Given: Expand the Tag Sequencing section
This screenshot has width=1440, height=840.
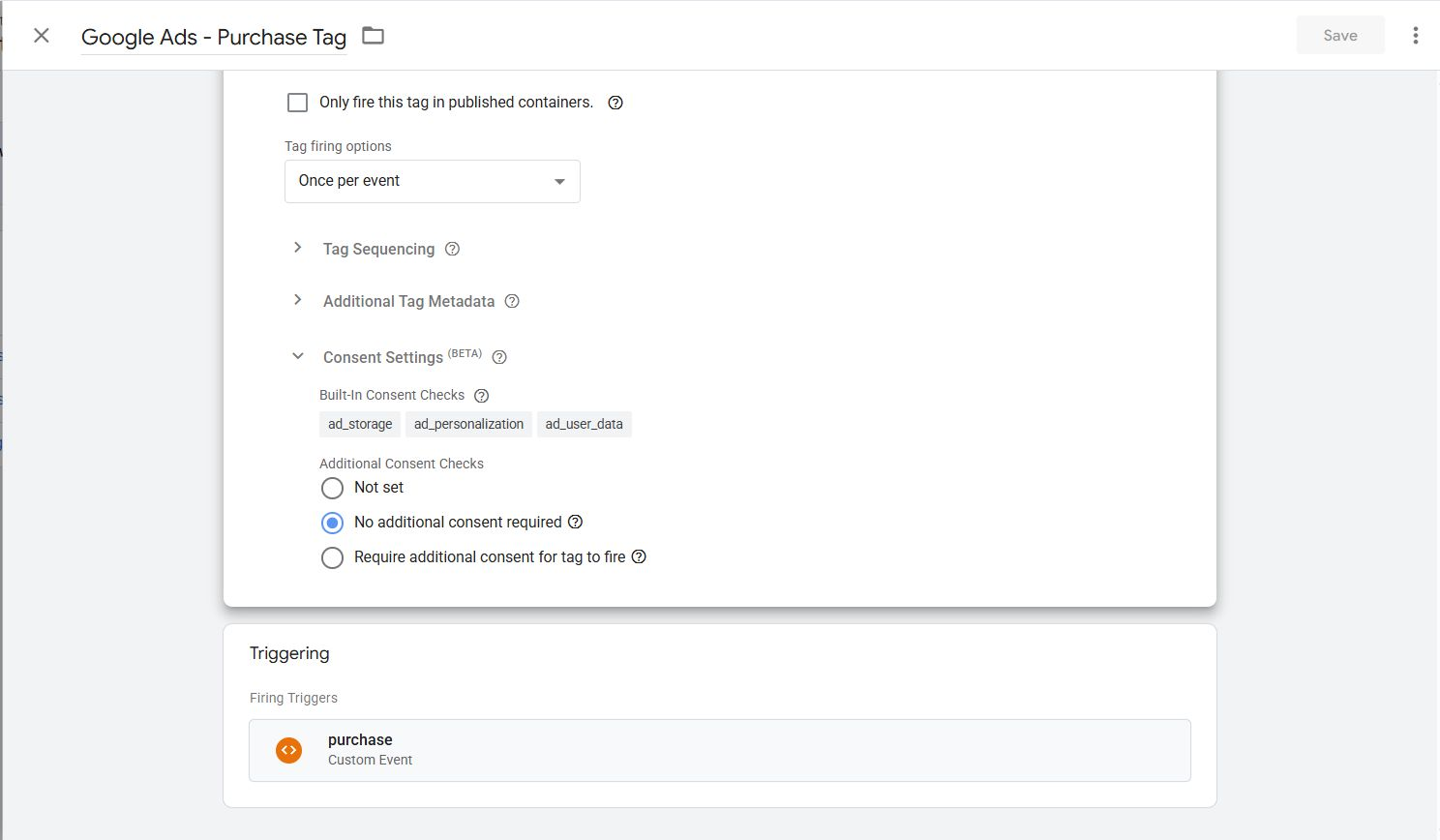Looking at the screenshot, I should (297, 248).
